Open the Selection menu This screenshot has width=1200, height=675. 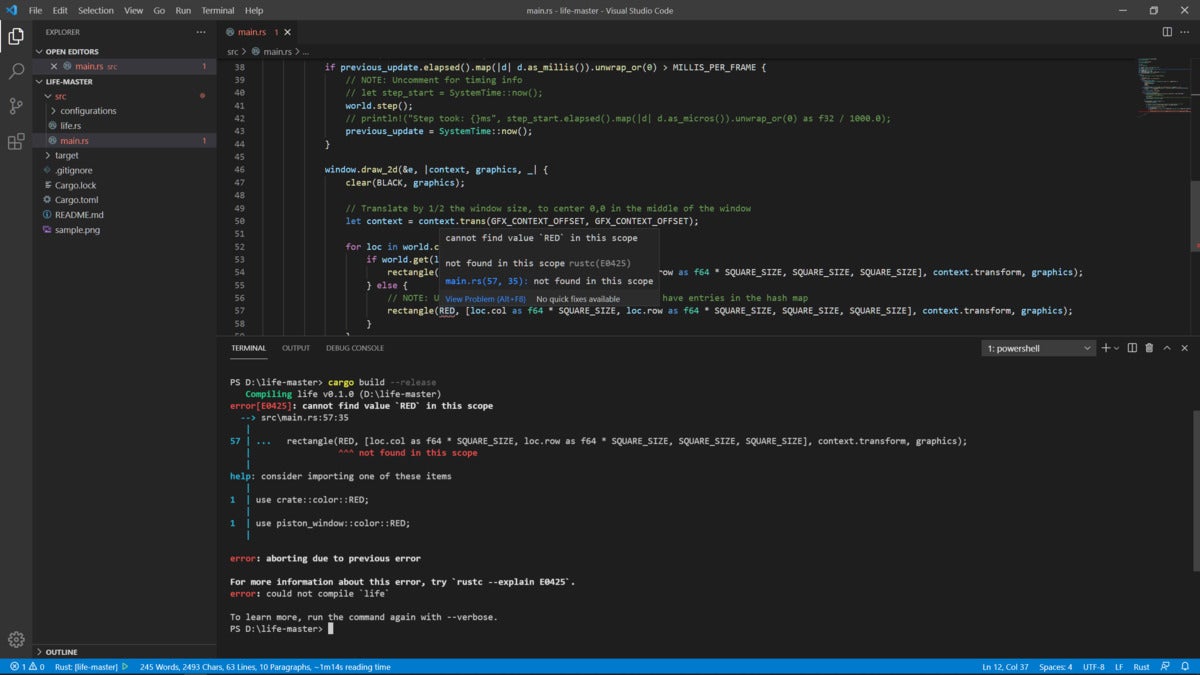(96, 10)
